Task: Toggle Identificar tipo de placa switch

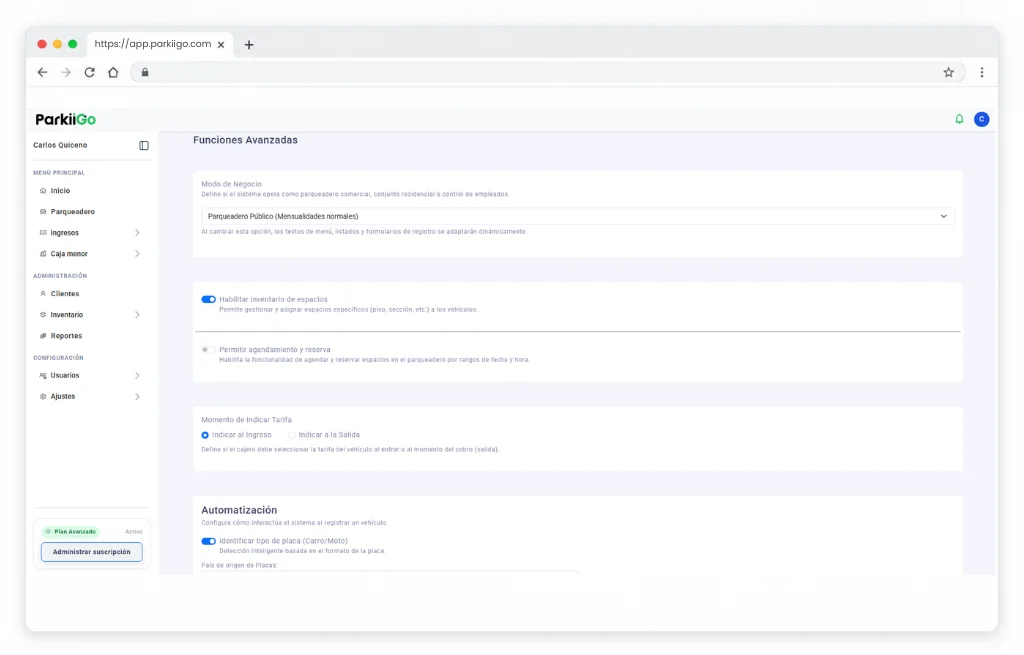Action: (208, 541)
